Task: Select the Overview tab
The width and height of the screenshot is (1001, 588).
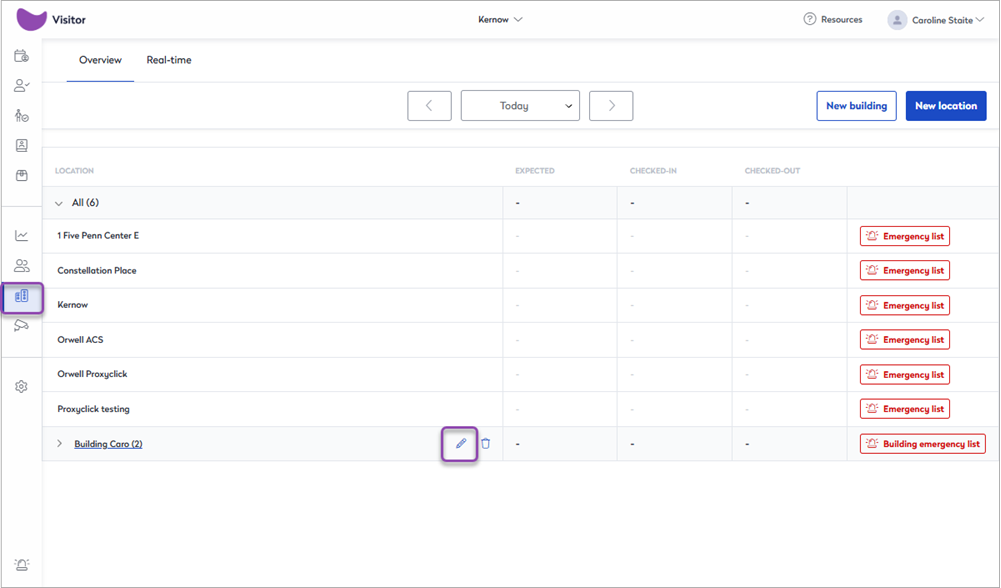Action: click(x=100, y=60)
